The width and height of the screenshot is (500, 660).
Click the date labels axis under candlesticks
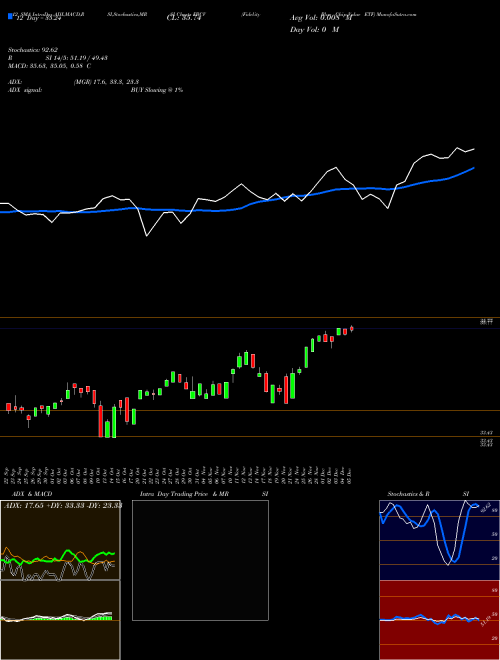pyautogui.click(x=179, y=474)
